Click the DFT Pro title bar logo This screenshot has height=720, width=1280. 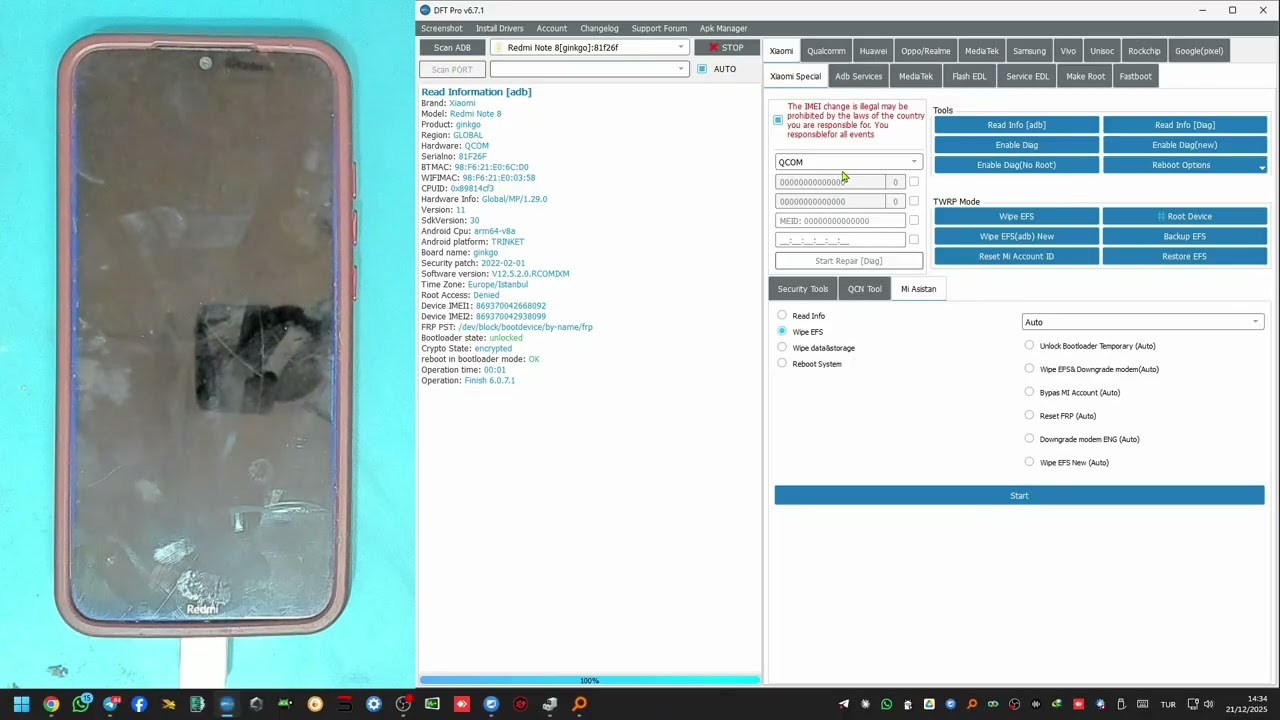click(x=425, y=10)
